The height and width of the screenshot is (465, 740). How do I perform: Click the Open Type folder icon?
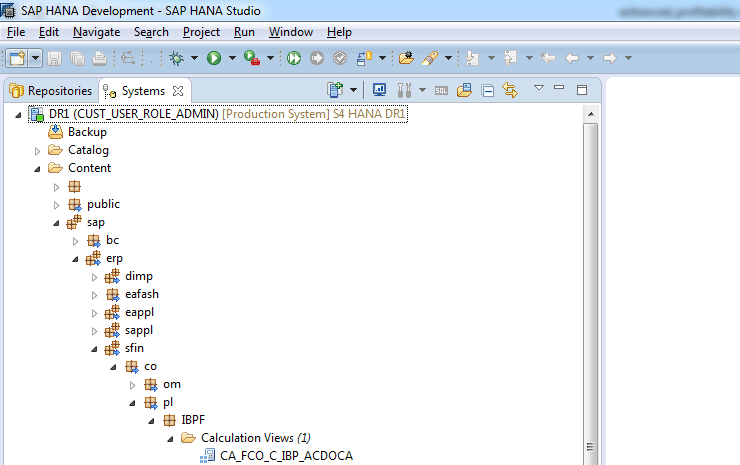coord(406,58)
